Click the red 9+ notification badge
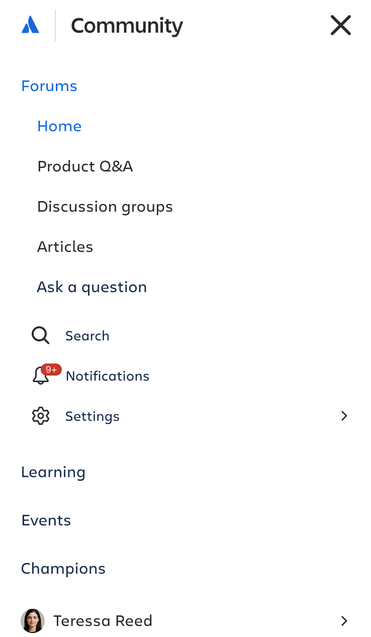Image resolution: width=371 pixels, height=637 pixels. click(51, 369)
